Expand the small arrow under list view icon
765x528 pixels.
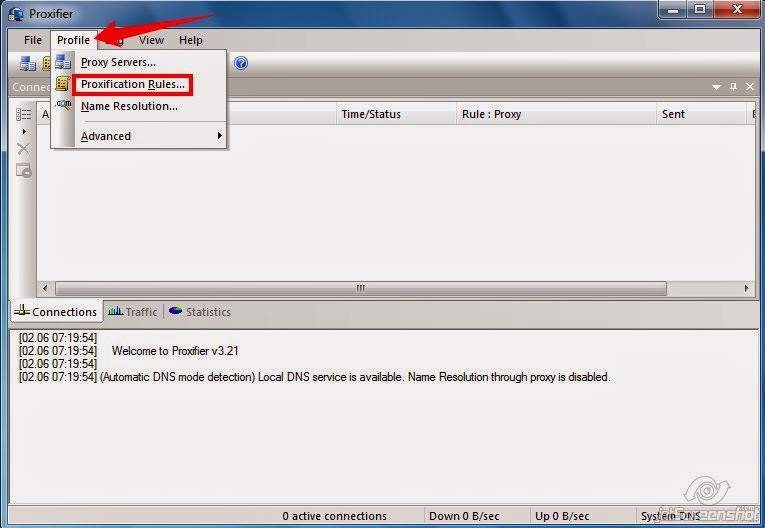tap(24, 131)
